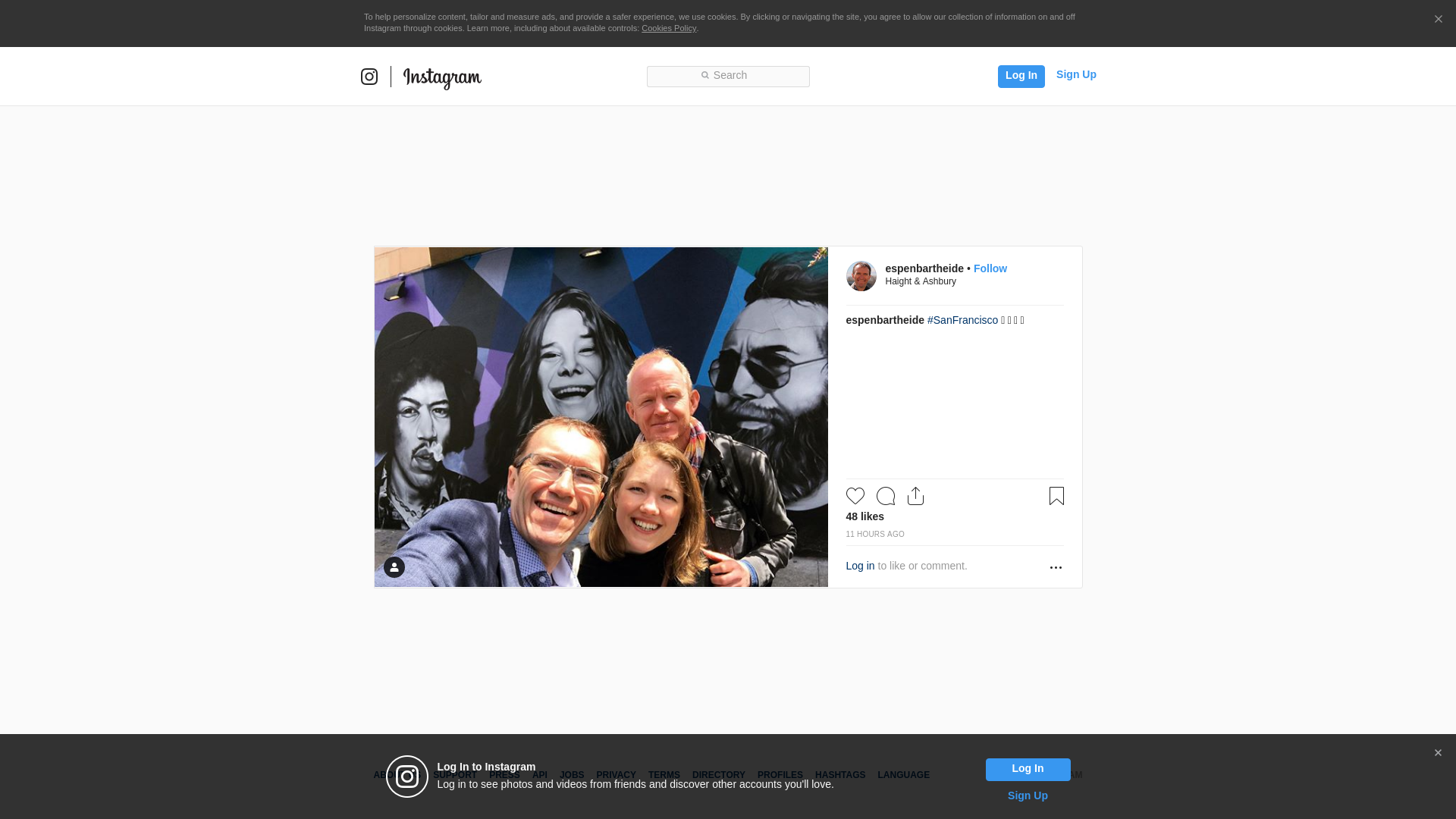
Task: Open Sign Up link in header
Action: (1076, 74)
